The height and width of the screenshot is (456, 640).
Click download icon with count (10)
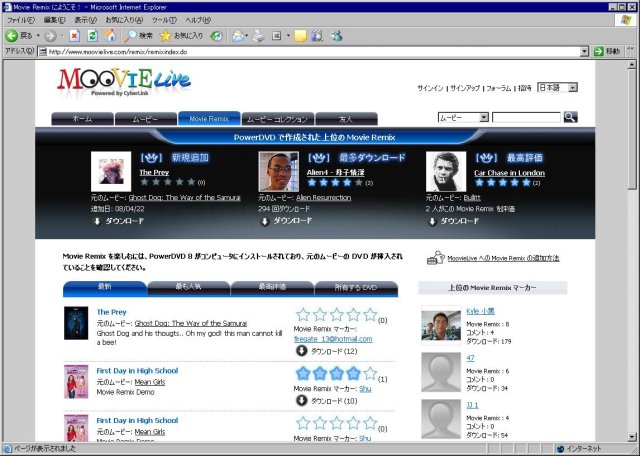coord(301,400)
